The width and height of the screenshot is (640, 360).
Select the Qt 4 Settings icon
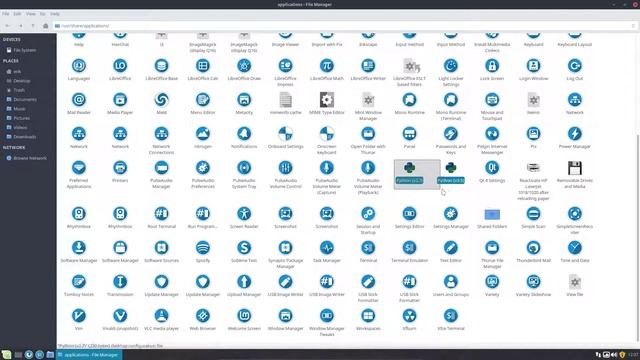click(x=492, y=167)
